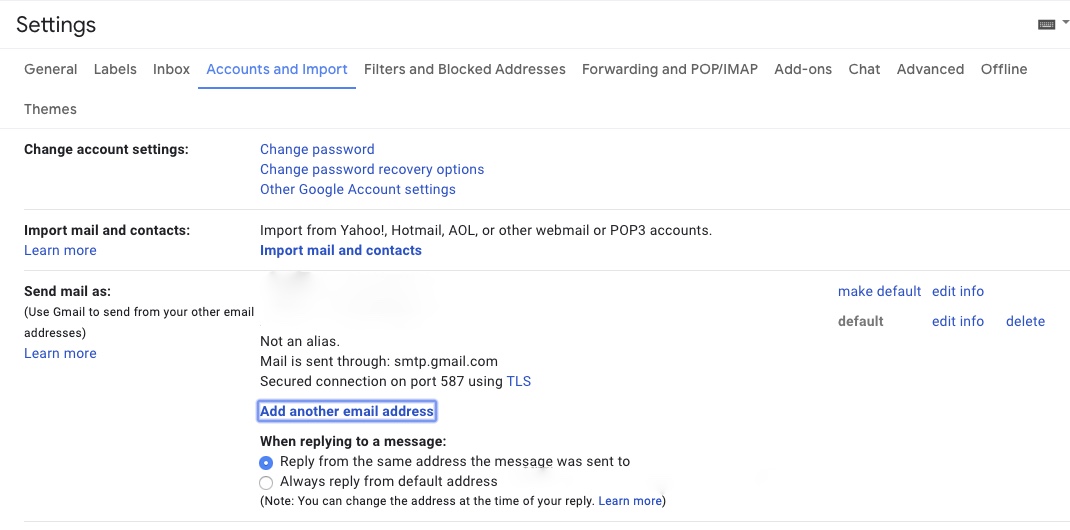The width and height of the screenshot is (1070, 530).
Task: Open the Advanced settings tab
Action: coord(930,69)
